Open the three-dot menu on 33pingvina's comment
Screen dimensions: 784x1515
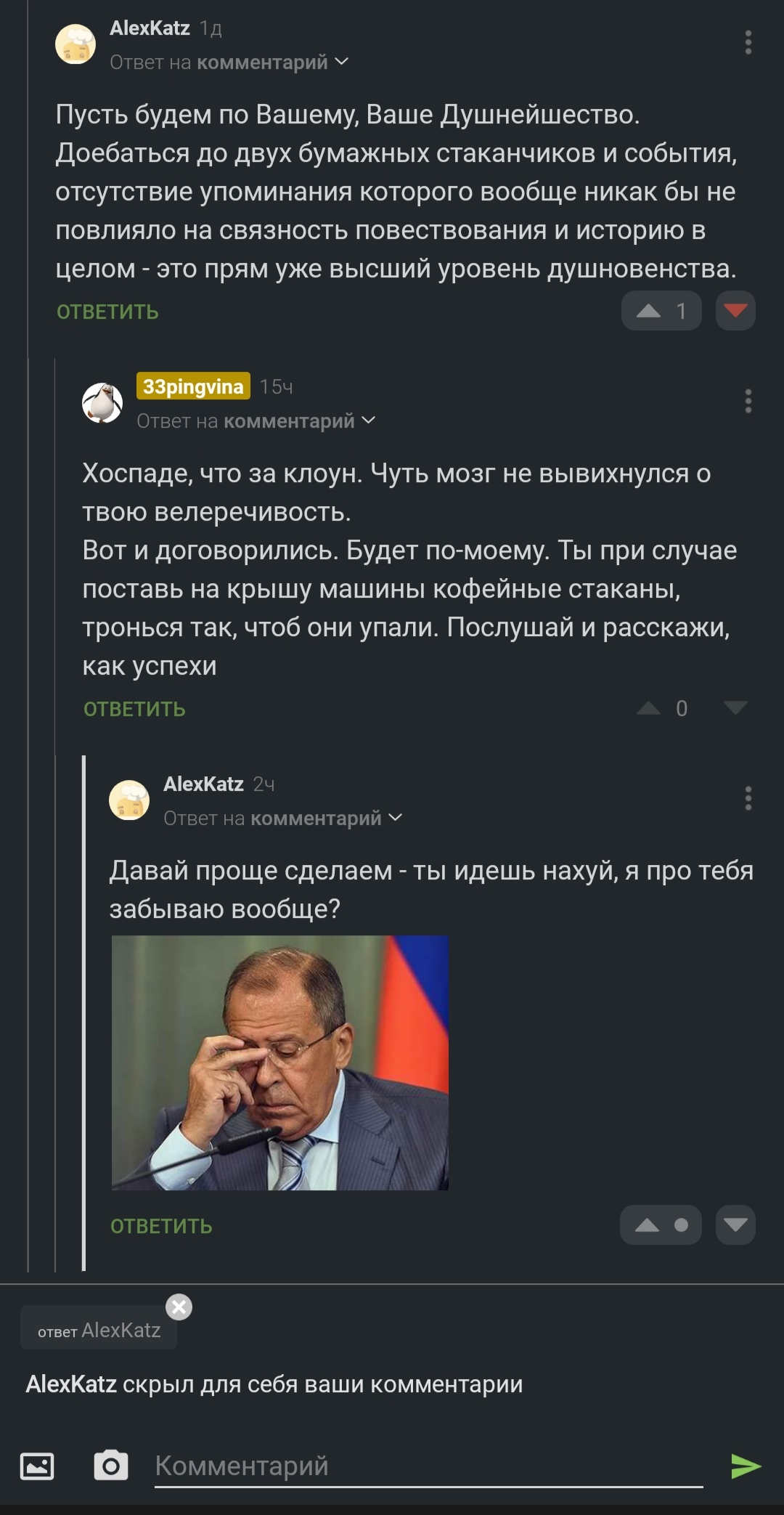pyautogui.click(x=748, y=402)
